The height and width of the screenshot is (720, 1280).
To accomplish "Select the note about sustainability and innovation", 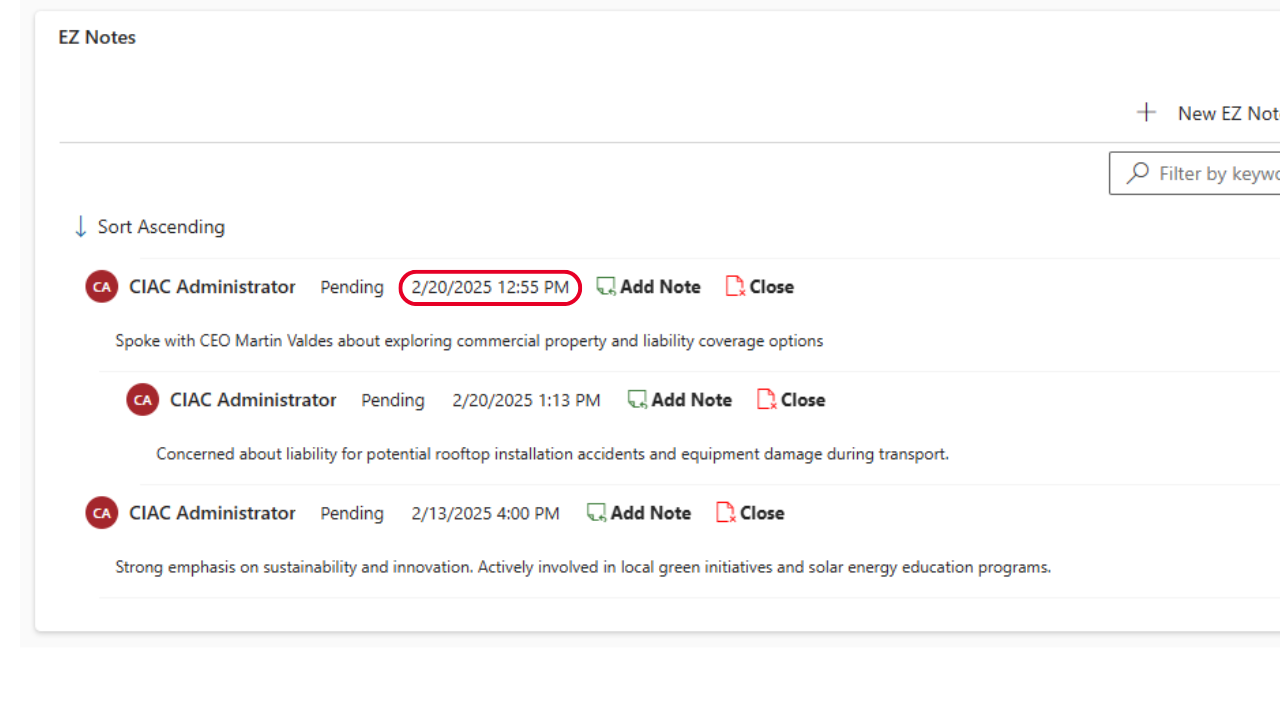I will pyautogui.click(x=583, y=567).
